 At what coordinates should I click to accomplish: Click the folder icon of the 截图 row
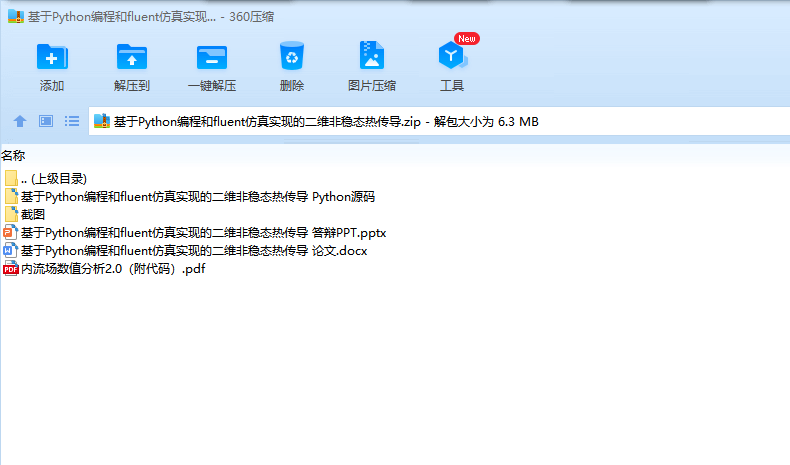coord(11,215)
